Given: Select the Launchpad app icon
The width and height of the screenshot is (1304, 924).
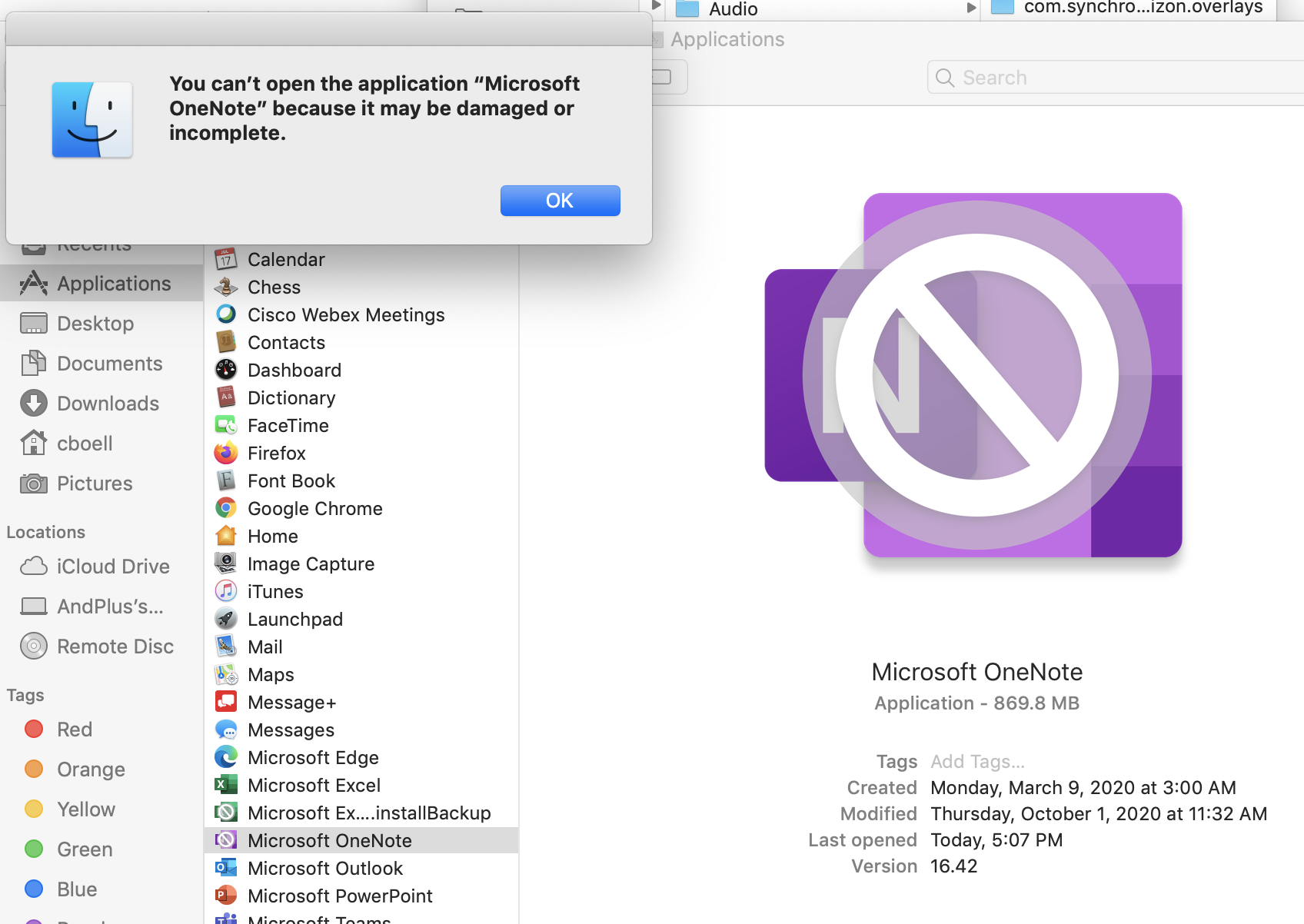Looking at the screenshot, I should (225, 619).
